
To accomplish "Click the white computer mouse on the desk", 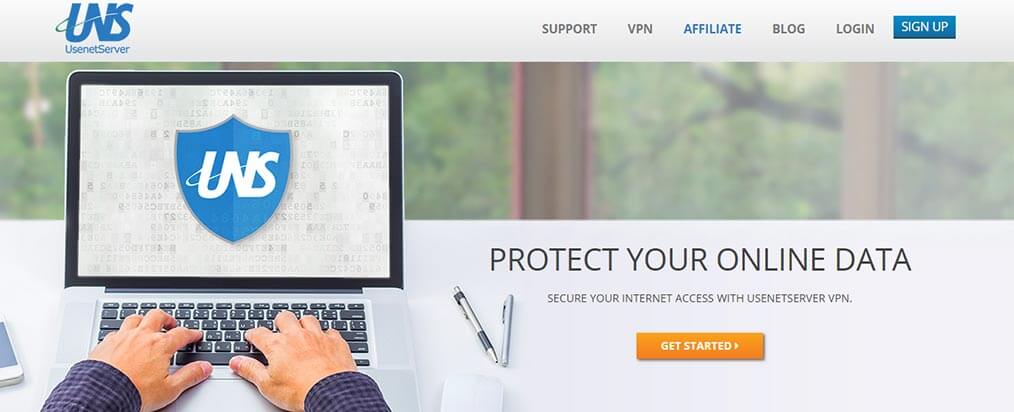I will click(472, 393).
